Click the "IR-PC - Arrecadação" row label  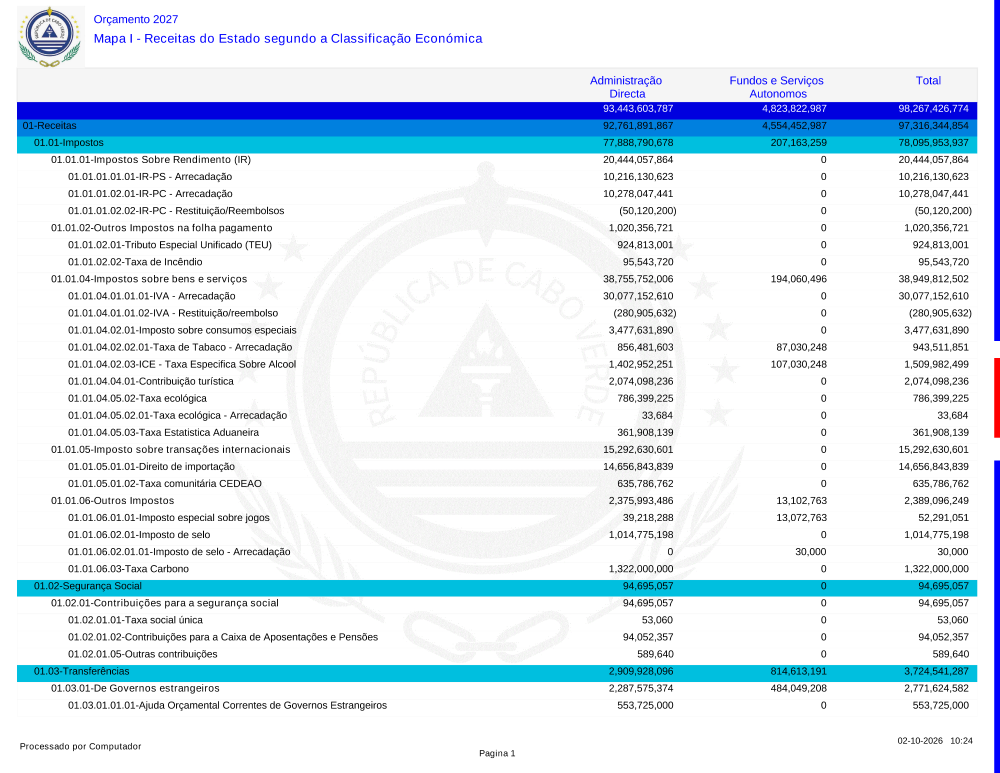[x=150, y=194]
